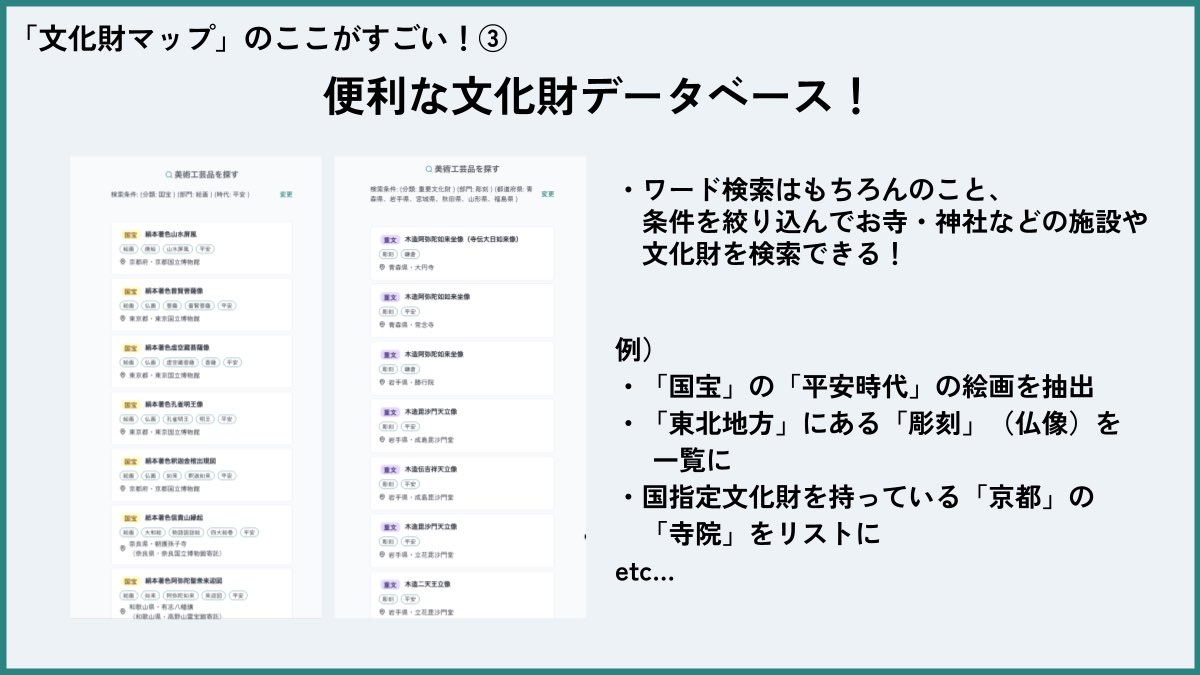Toggle the 平安 era tag on the 山水屏風 entry
The image size is (1200, 675).
click(x=206, y=247)
